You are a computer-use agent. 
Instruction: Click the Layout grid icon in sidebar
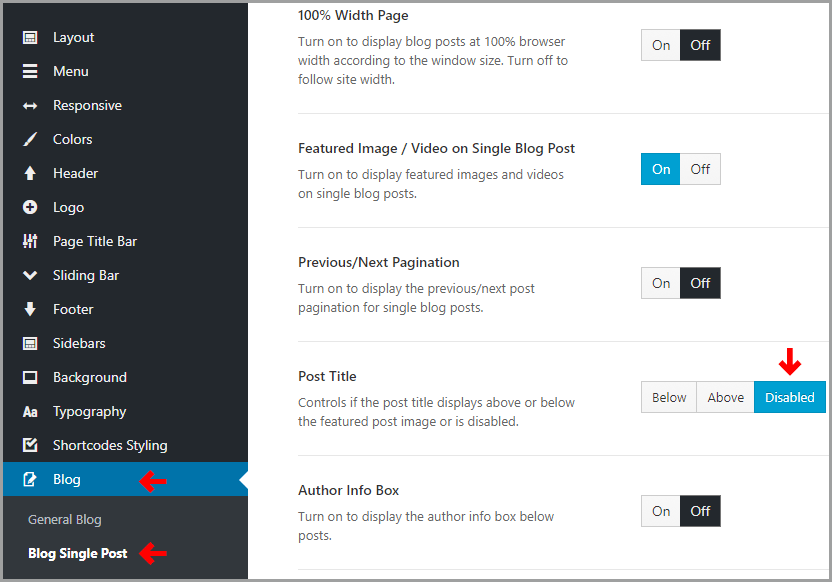point(30,38)
